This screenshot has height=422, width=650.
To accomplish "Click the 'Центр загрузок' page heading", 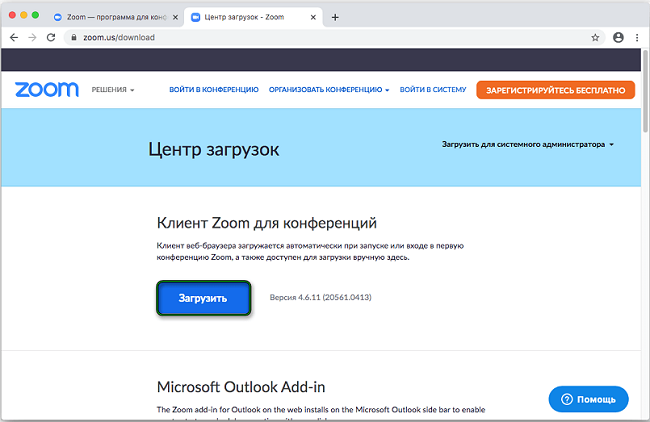I will 213,149.
